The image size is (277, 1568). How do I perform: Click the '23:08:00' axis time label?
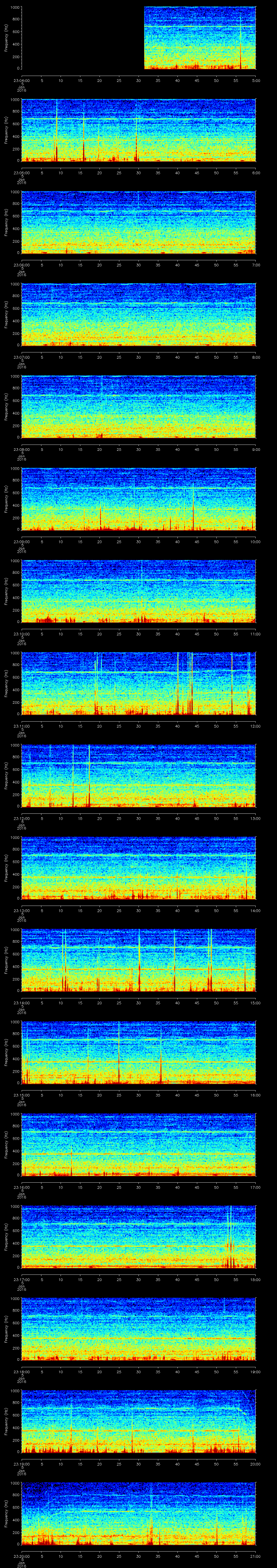[x=22, y=449]
